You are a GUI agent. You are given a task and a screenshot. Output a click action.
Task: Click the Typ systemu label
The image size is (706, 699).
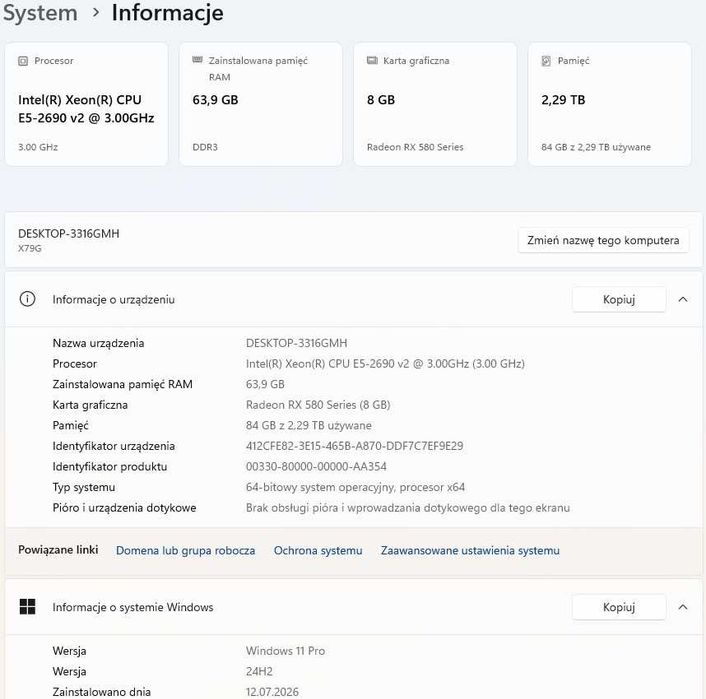tap(84, 487)
